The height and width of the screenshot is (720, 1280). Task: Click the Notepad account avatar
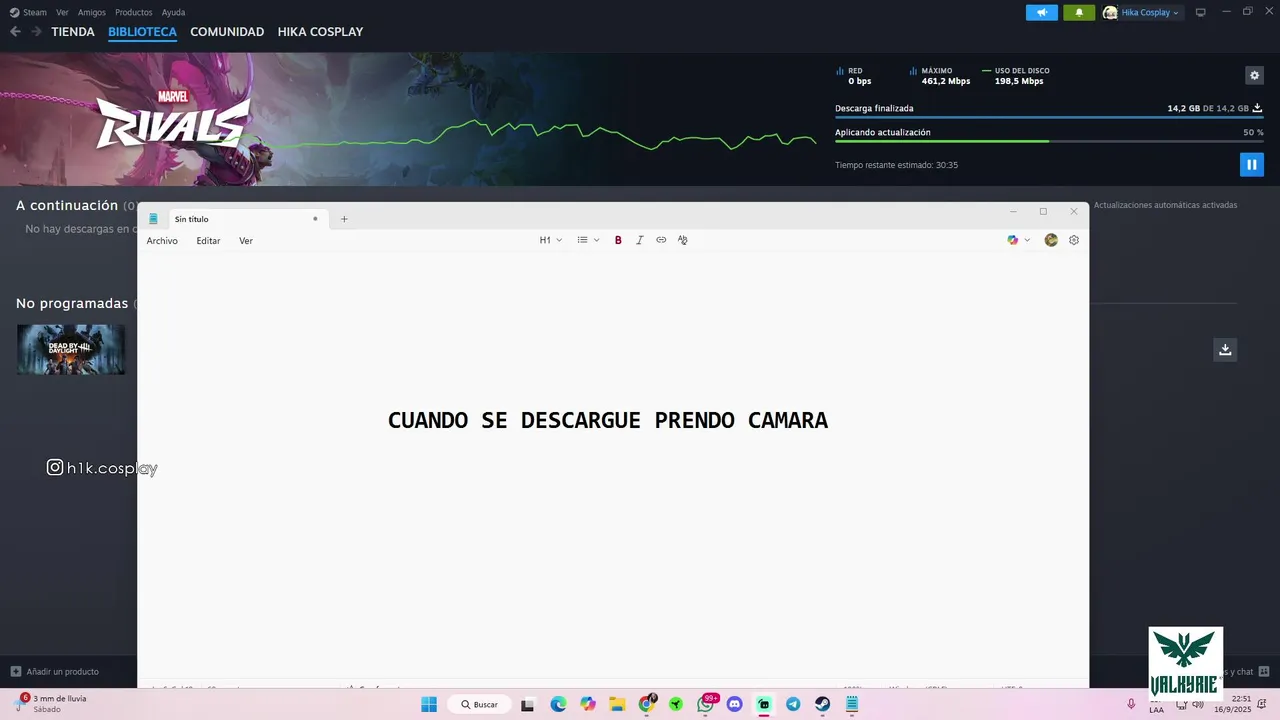pos(1051,240)
